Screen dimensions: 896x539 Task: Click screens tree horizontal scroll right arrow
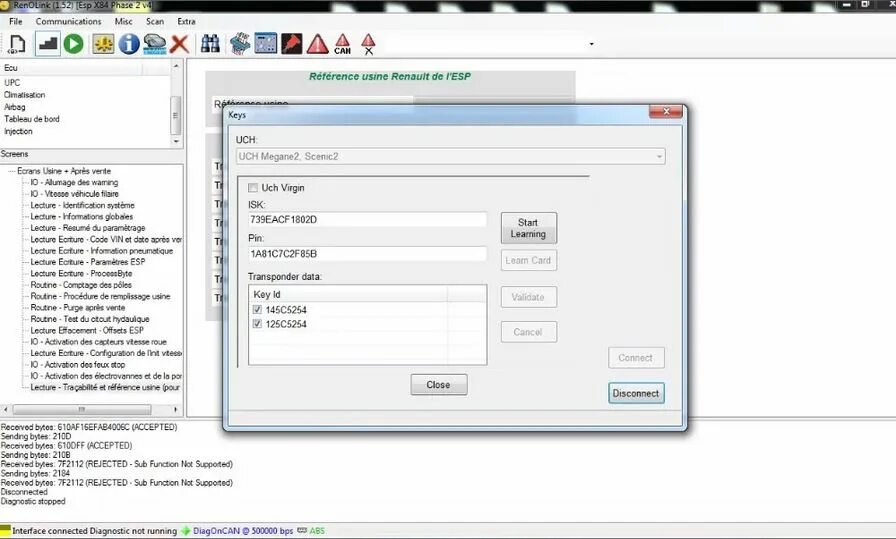(175, 409)
